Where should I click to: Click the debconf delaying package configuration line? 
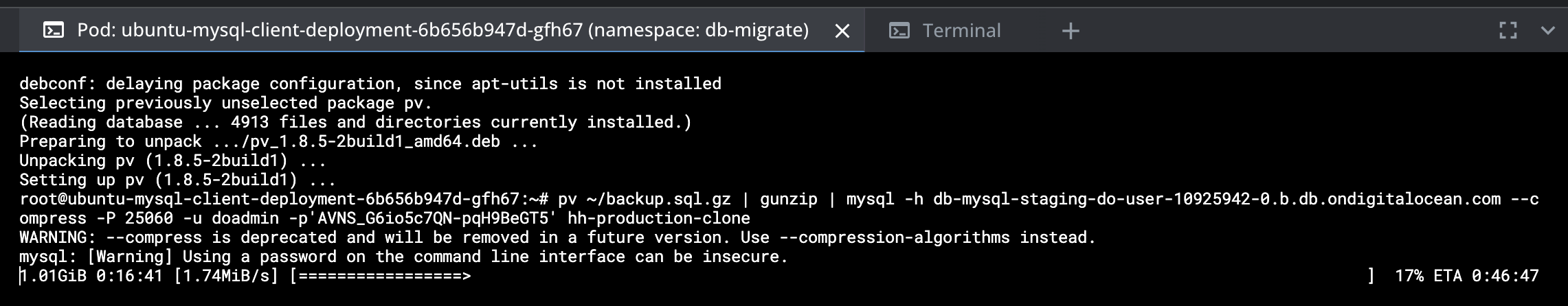370,84
